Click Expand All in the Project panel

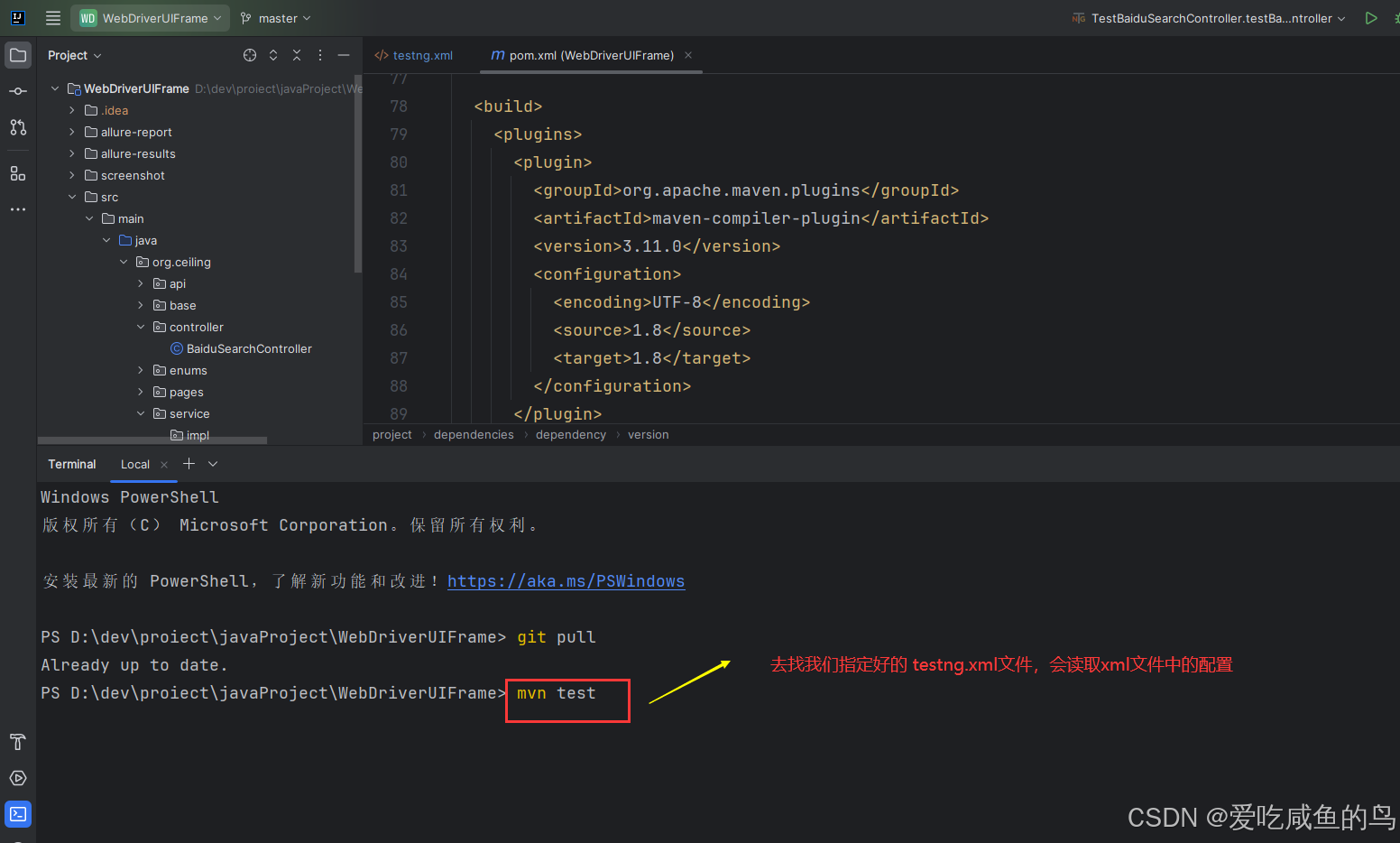(x=273, y=55)
